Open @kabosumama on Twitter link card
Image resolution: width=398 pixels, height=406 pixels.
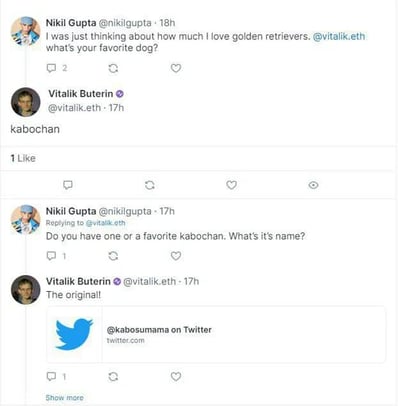click(216, 334)
